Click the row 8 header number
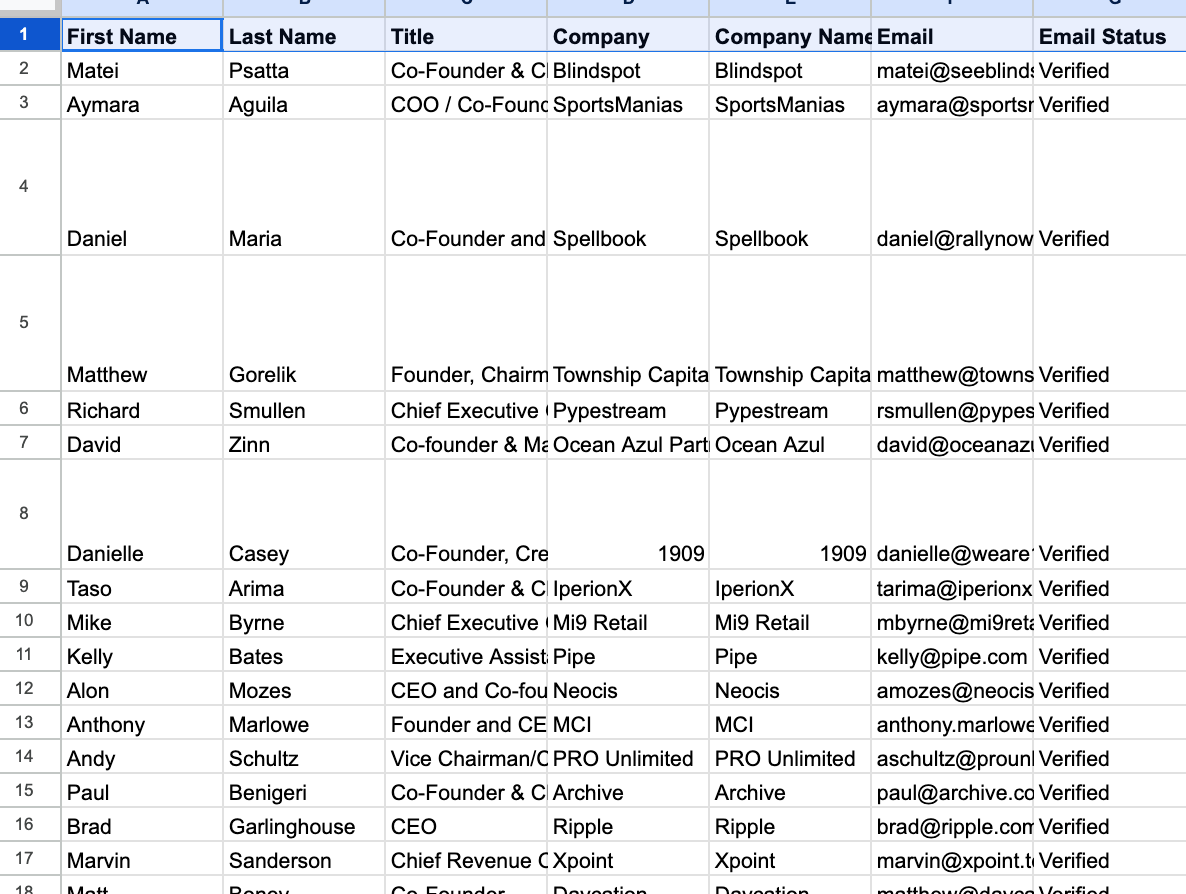Viewport: 1186px width, 894px height. coord(30,514)
